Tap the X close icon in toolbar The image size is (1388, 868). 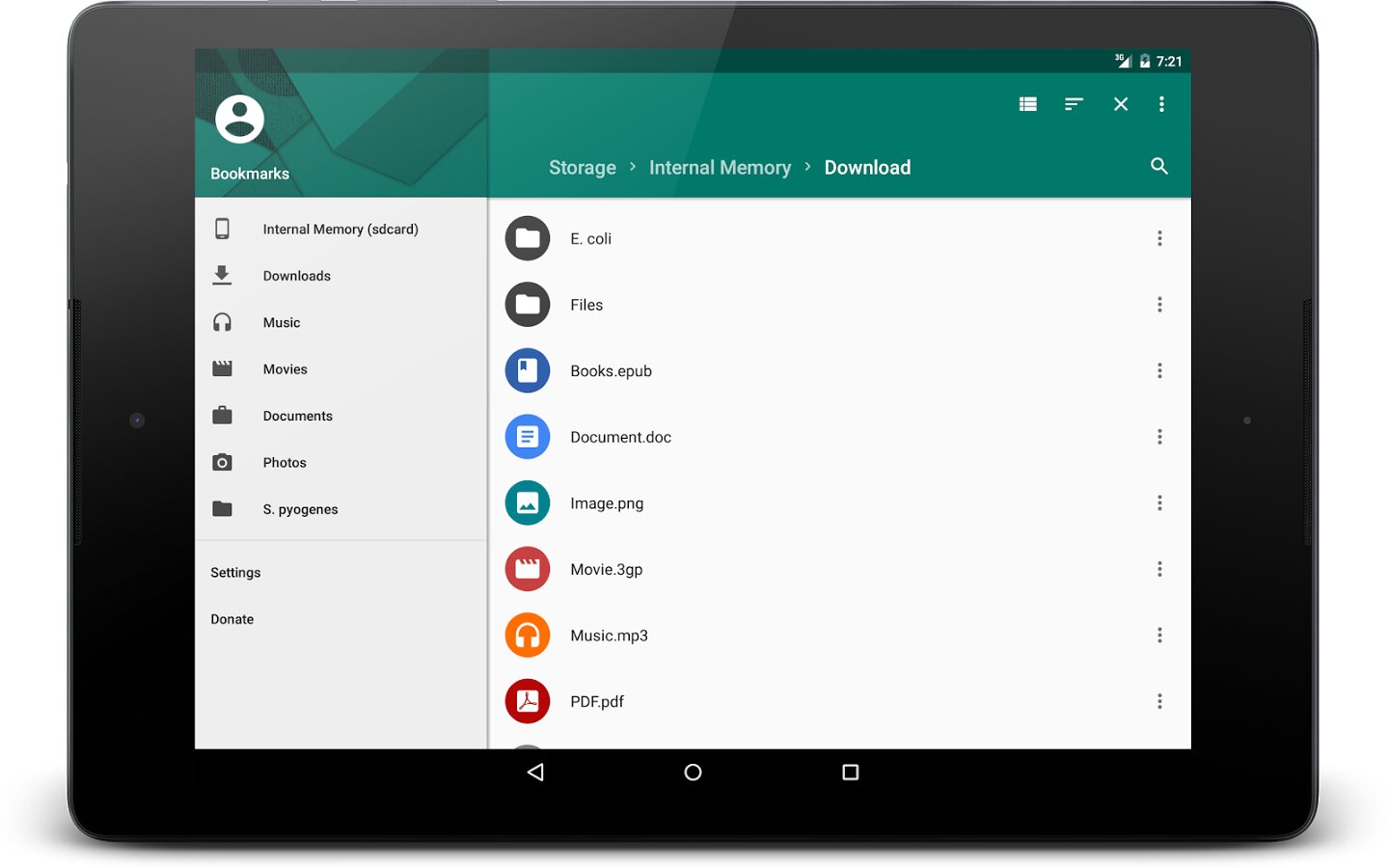[x=1120, y=104]
